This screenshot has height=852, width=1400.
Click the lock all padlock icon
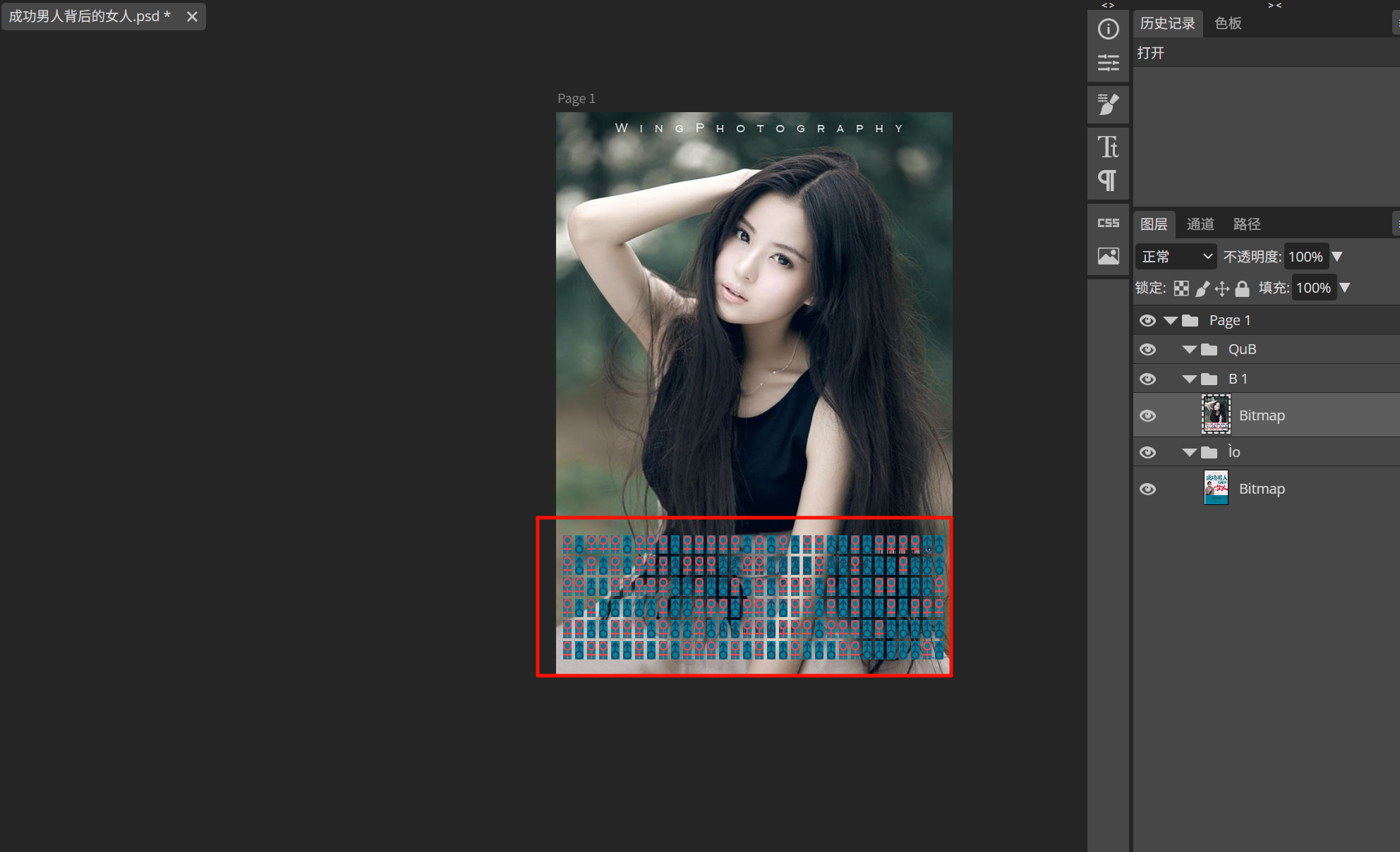(x=1243, y=288)
